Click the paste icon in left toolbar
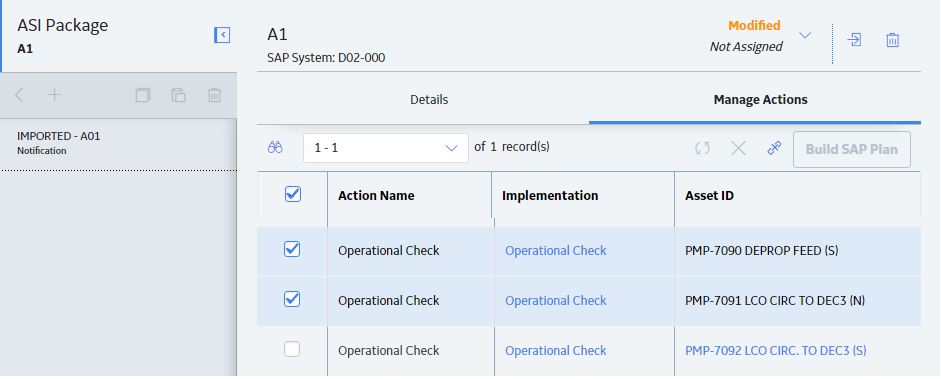Viewport: 941px width, 379px height. point(178,95)
